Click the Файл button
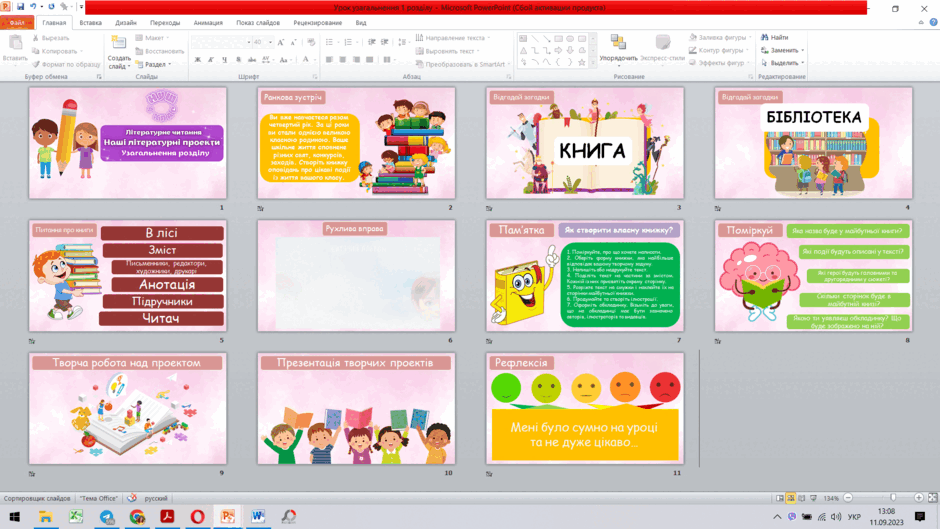940x529 pixels. (17, 23)
